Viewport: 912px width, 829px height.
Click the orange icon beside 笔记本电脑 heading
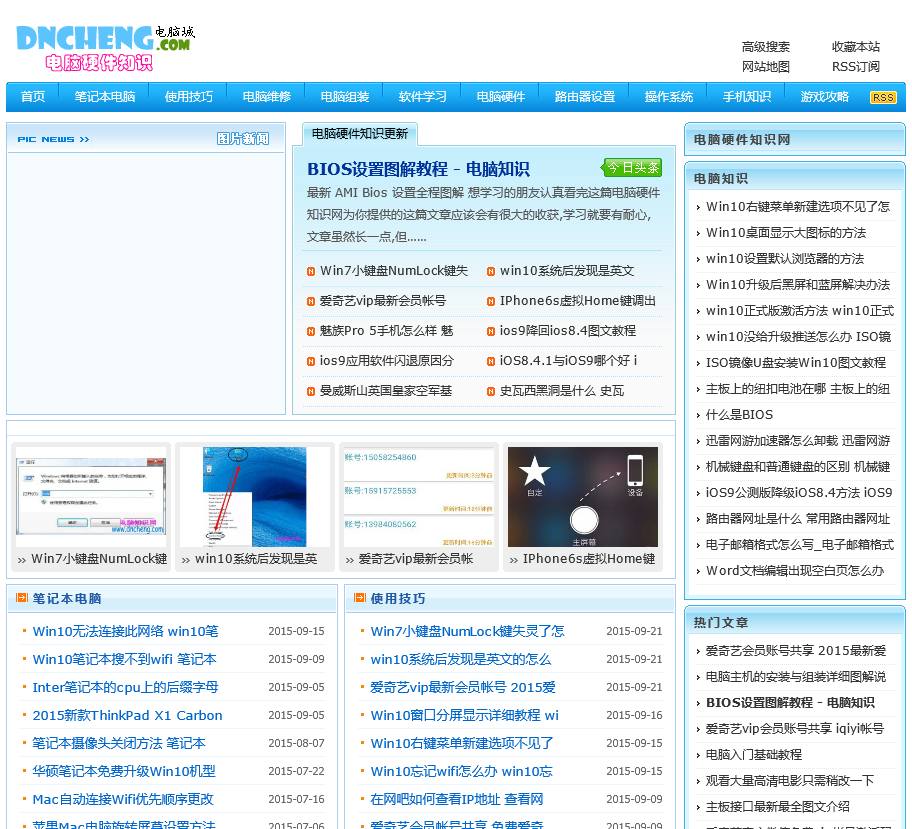(x=21, y=598)
